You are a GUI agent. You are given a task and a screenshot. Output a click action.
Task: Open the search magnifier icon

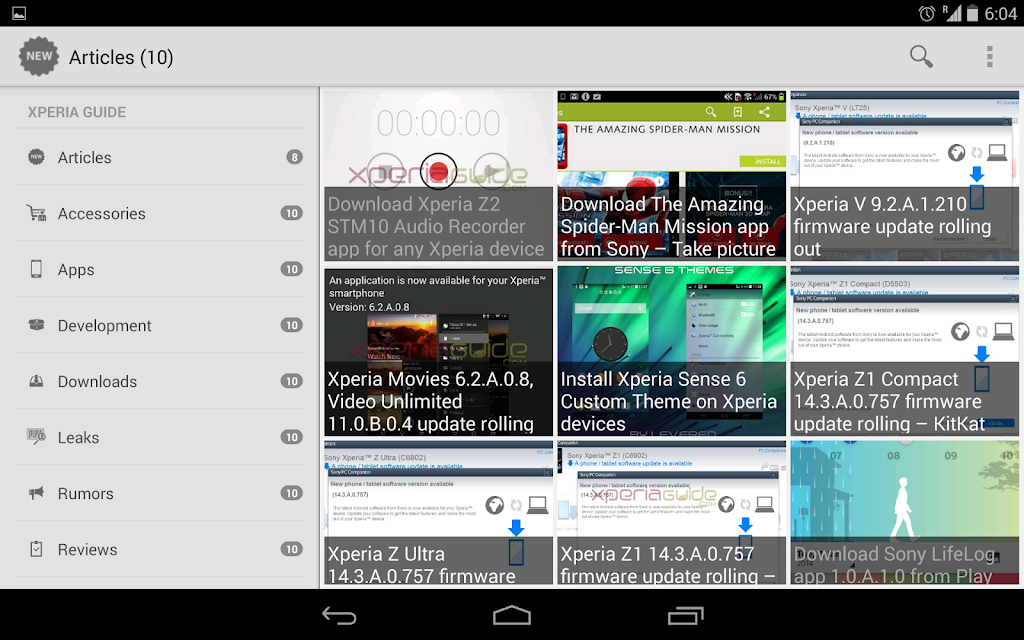pyautogui.click(x=921, y=56)
